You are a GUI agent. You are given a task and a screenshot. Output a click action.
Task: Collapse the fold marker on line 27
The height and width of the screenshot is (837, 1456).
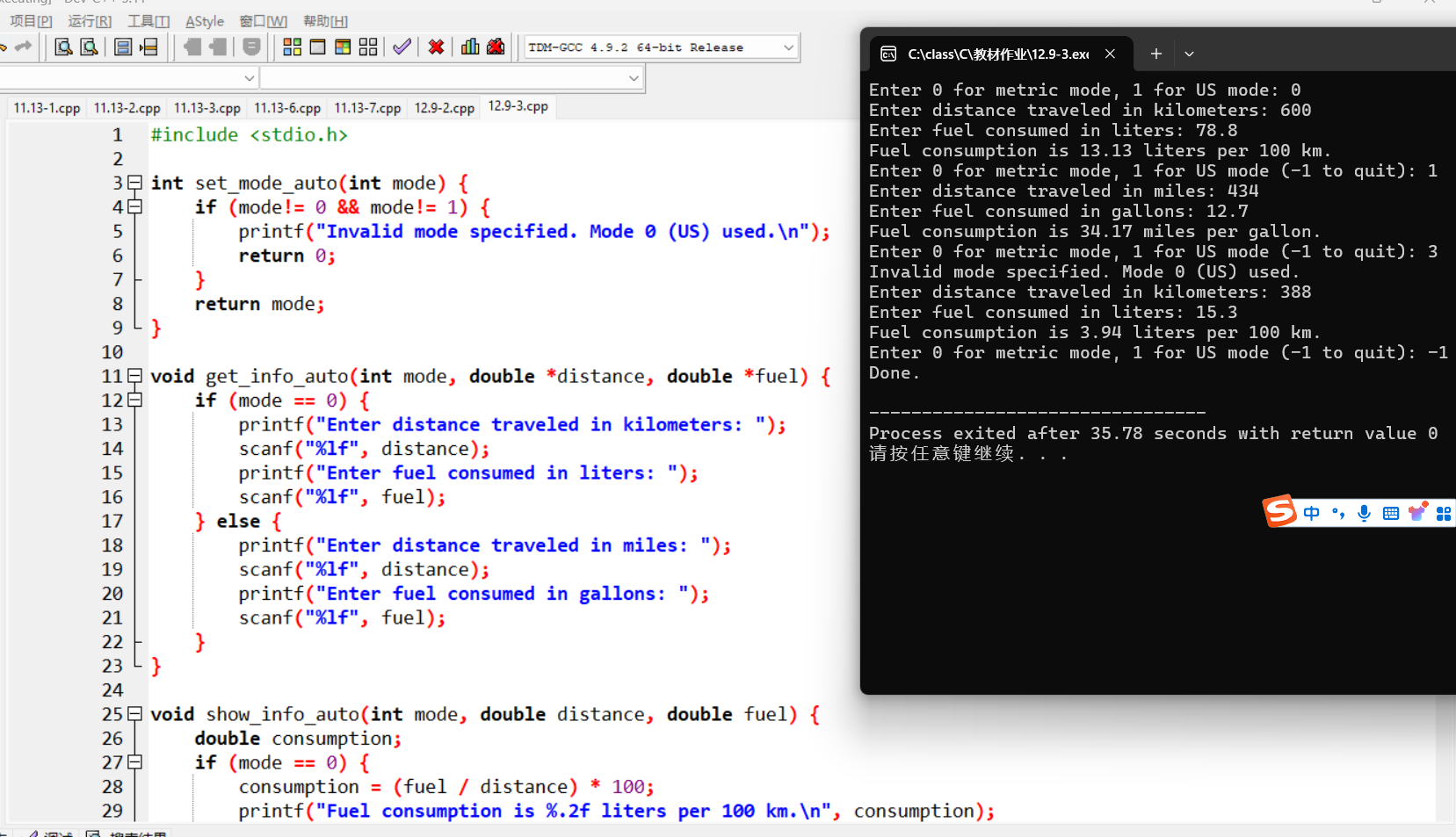(x=134, y=762)
